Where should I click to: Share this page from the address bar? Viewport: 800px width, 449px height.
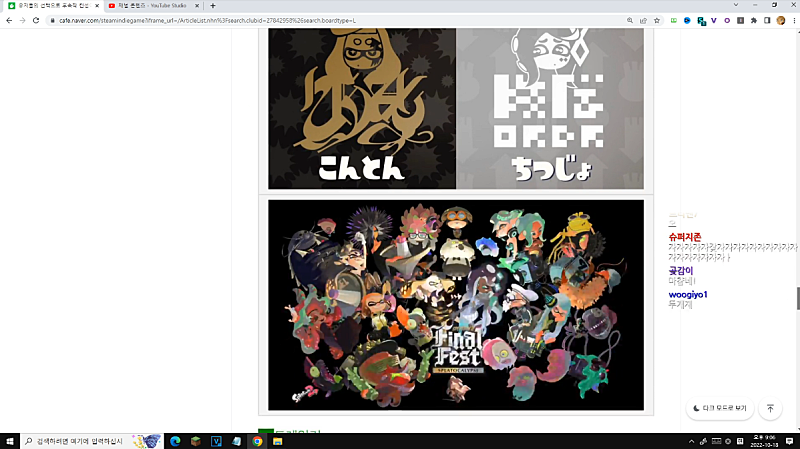click(643, 20)
